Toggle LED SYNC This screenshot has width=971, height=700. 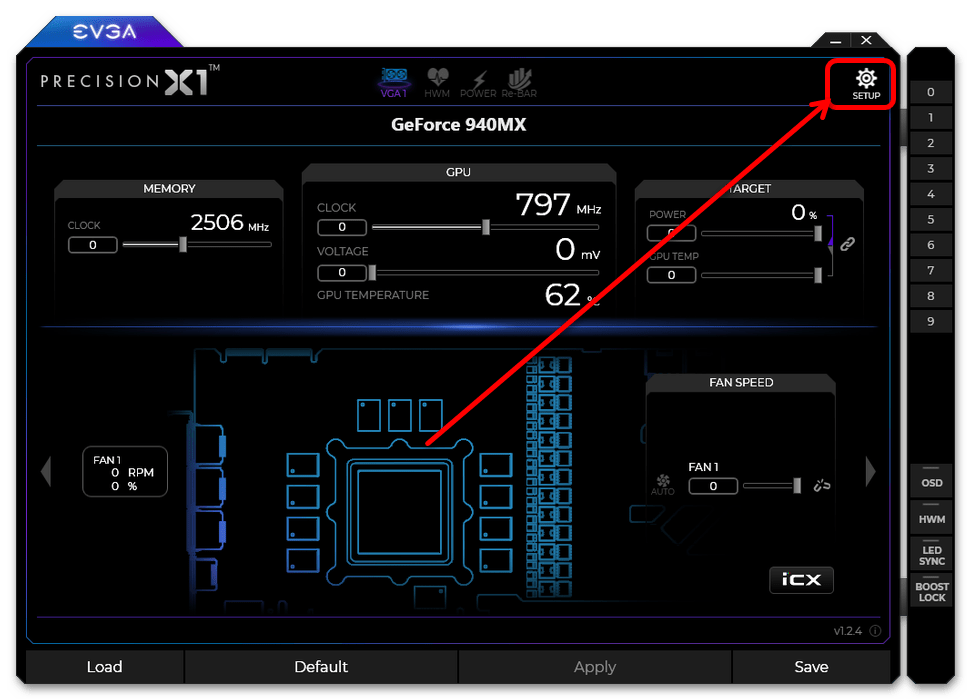click(x=931, y=555)
